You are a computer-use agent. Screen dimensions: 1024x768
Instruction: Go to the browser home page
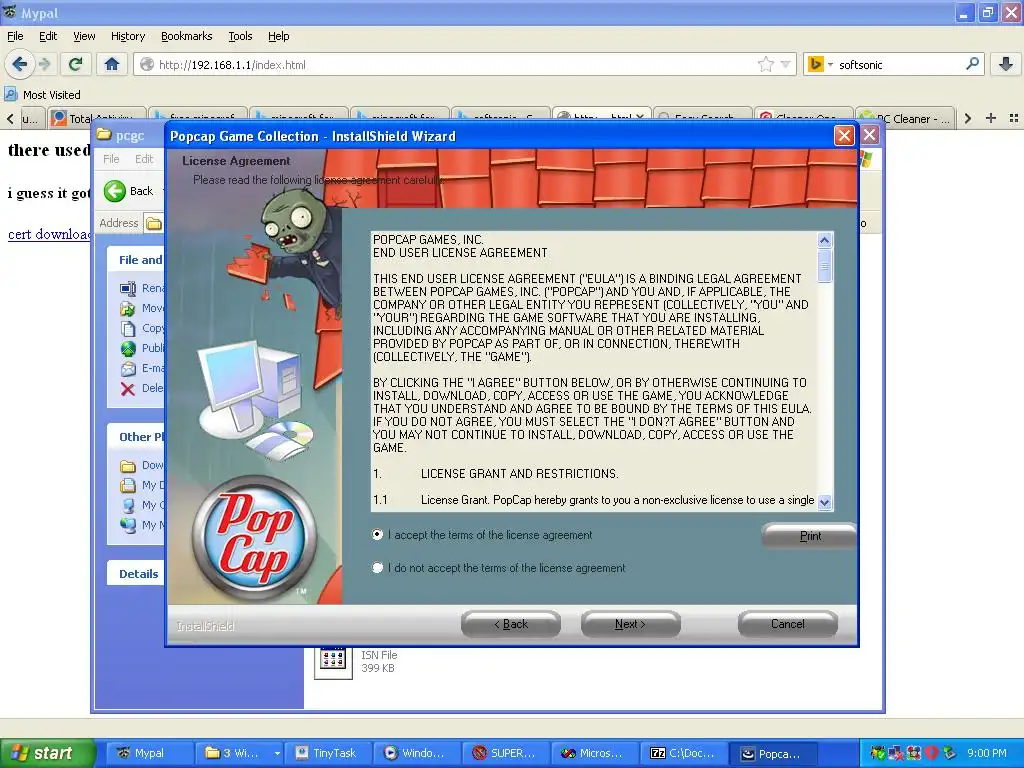pos(112,64)
